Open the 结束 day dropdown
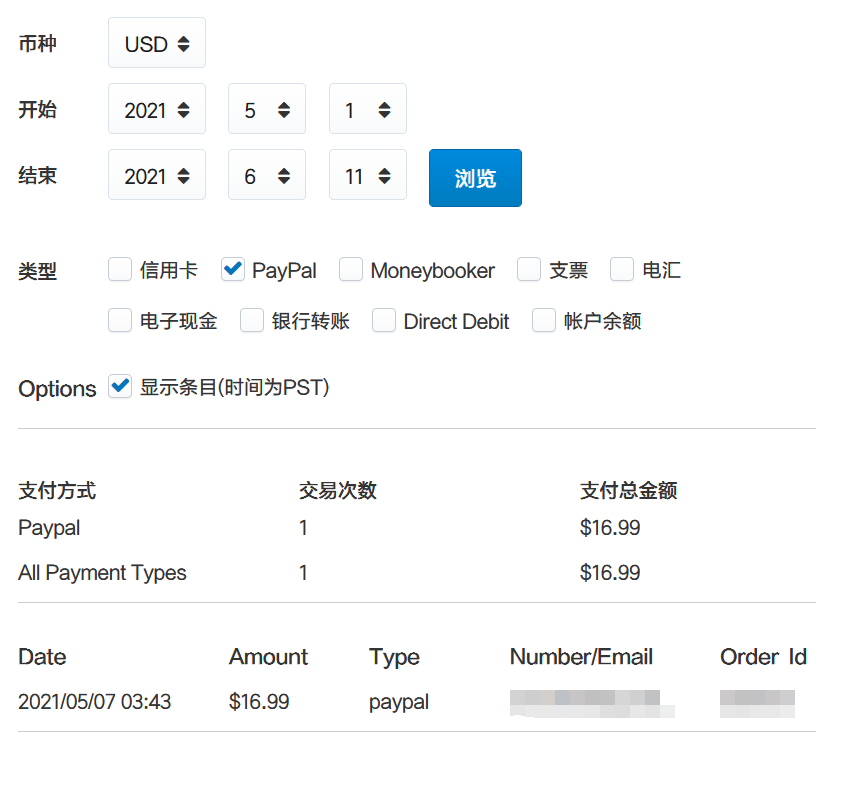 pos(367,175)
